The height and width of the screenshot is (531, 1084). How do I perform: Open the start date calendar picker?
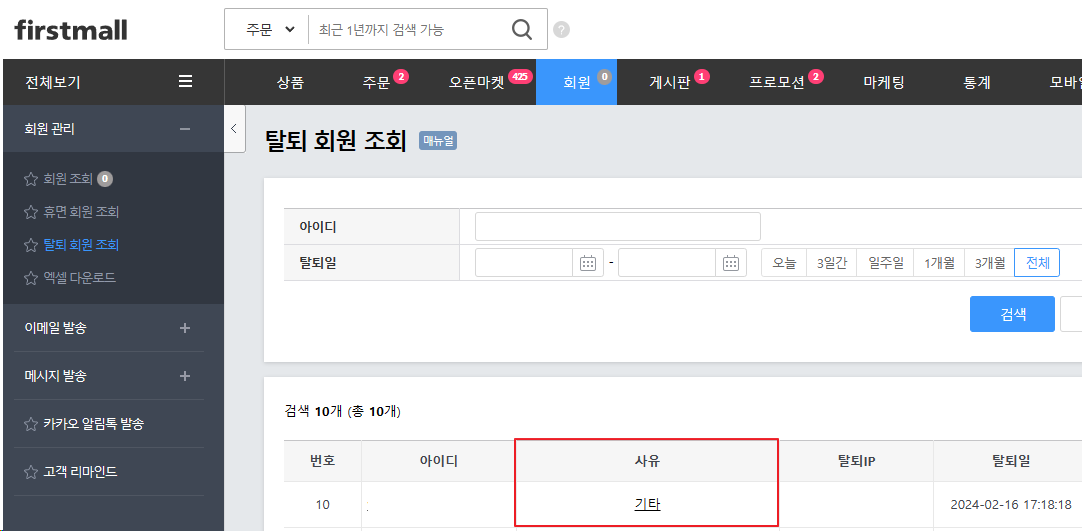588,263
